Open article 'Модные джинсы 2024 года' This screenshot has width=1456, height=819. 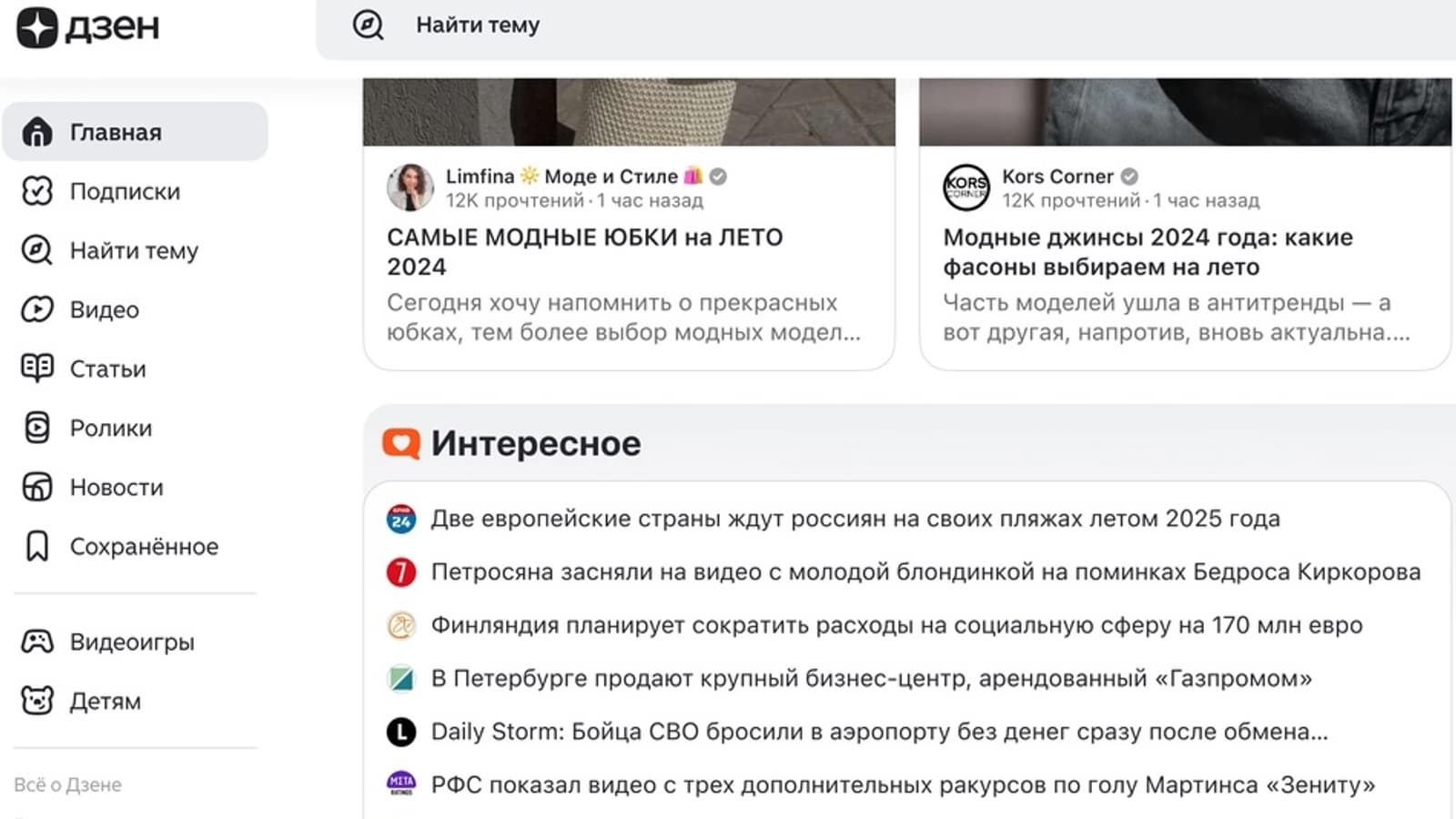point(1148,252)
